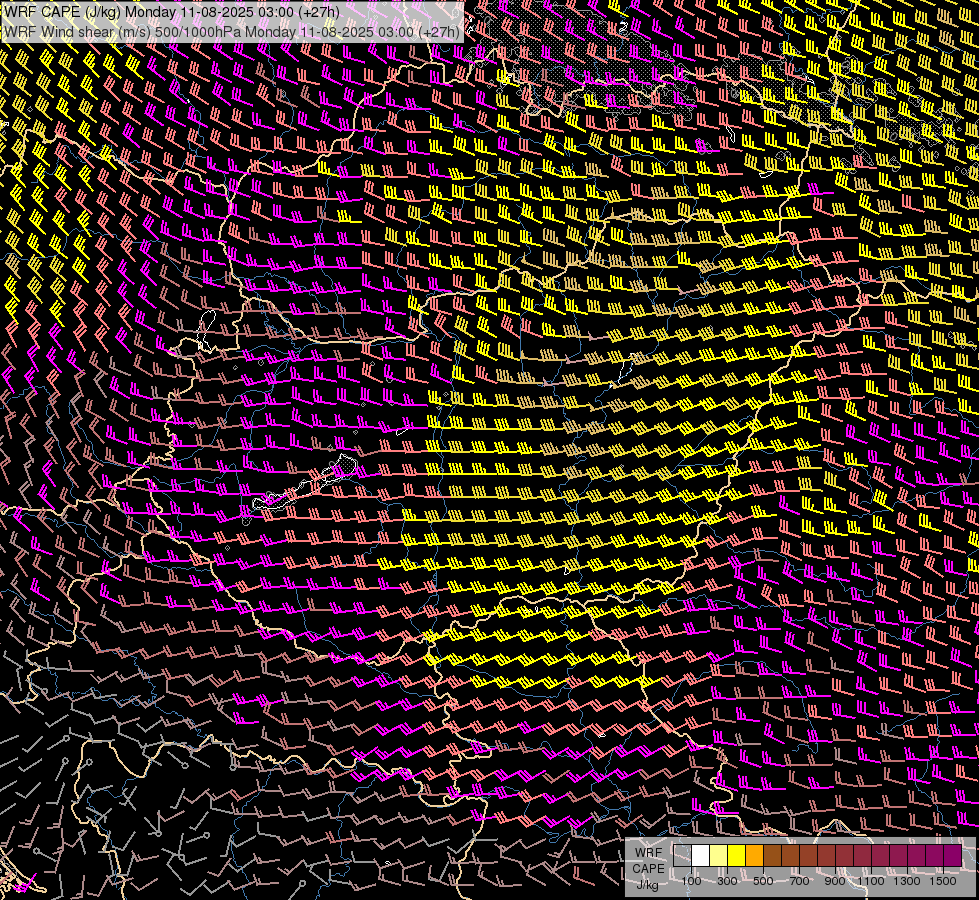The width and height of the screenshot is (979, 900).
Task: Click the 700 legend value
Action: pyautogui.click(x=799, y=881)
